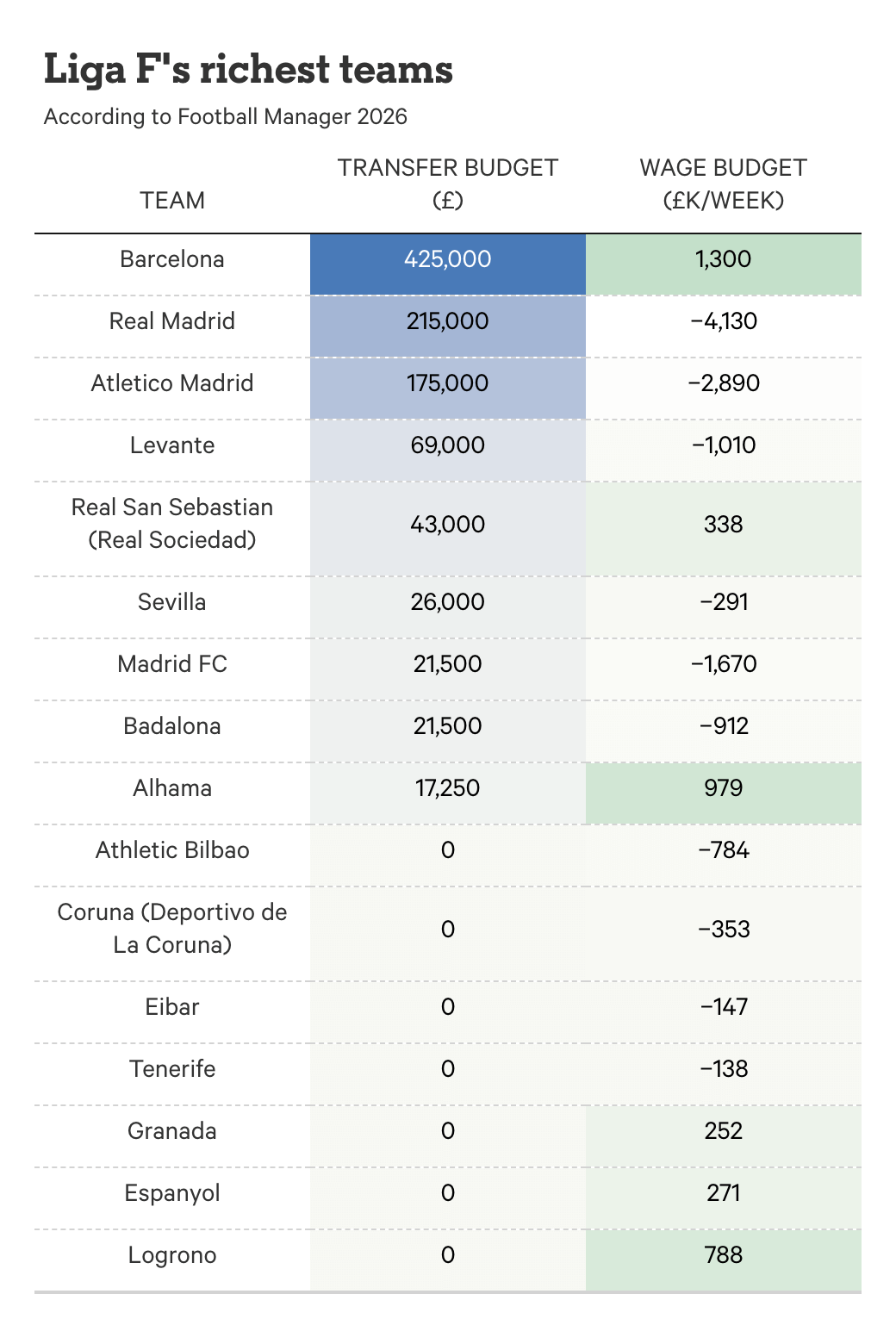Click the WAGE BUDGET column header
The height and width of the screenshot is (1325, 896).
pyautogui.click(x=723, y=184)
